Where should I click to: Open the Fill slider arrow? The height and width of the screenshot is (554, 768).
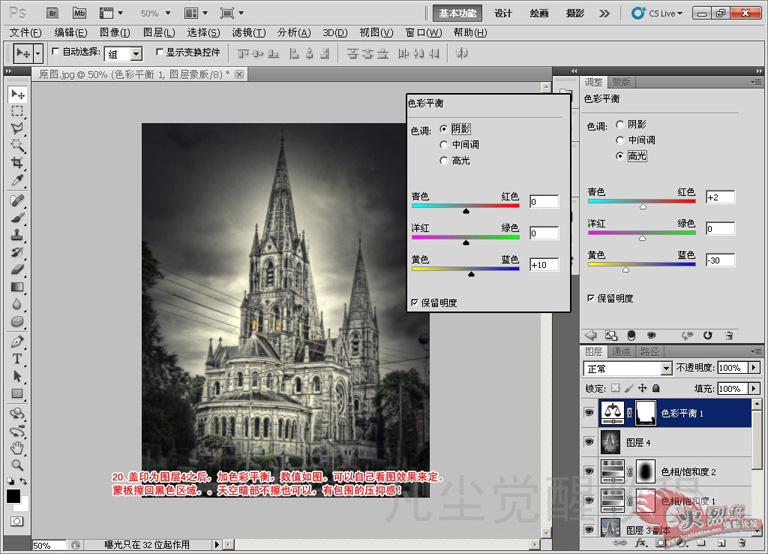coord(754,388)
